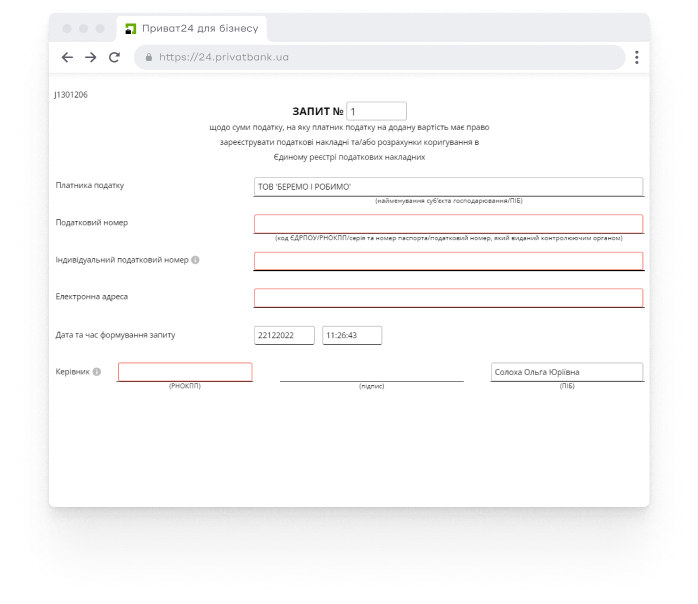Screen dimensions: 698x604
Task: Open the browser three-dot menu
Action: 636,57
